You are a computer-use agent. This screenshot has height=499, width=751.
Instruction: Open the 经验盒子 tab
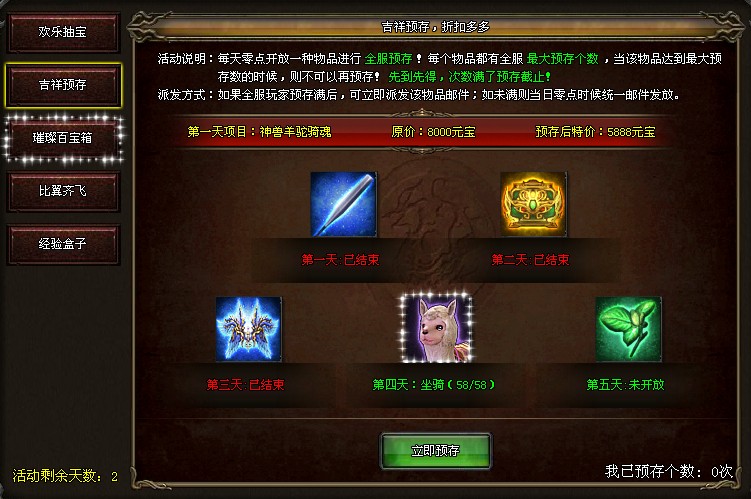[x=63, y=244]
